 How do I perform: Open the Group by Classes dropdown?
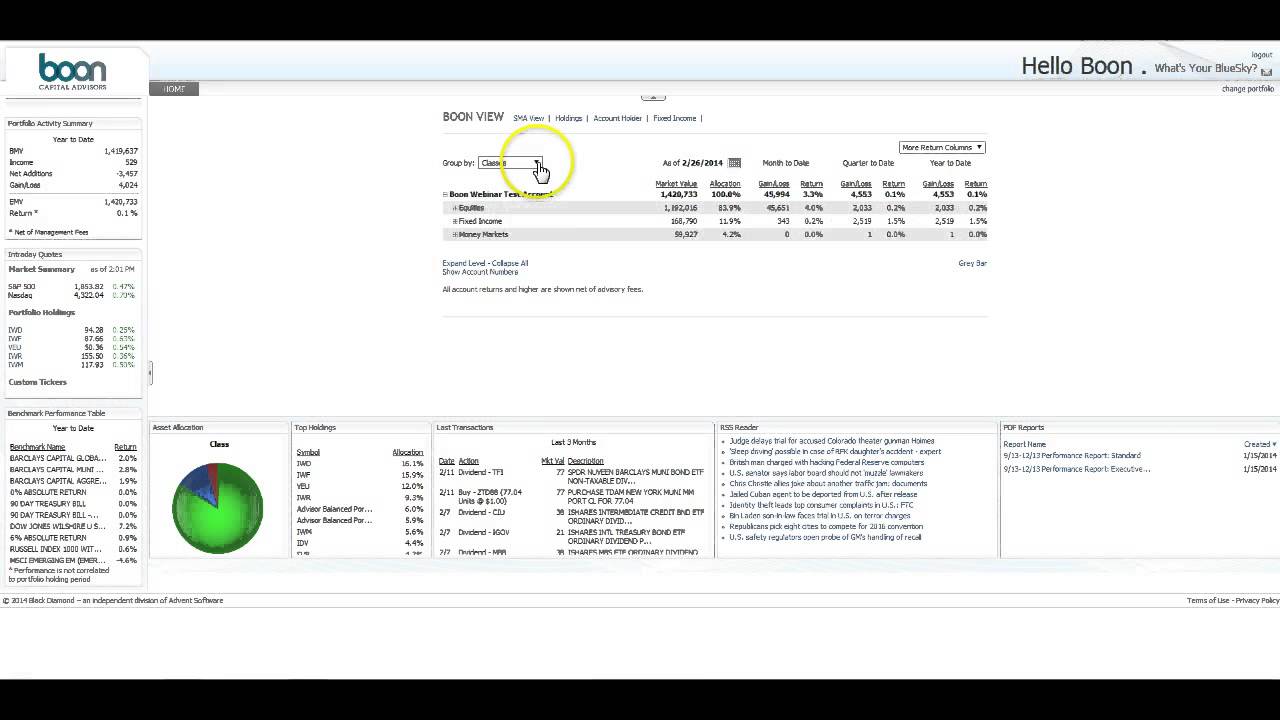click(511, 163)
